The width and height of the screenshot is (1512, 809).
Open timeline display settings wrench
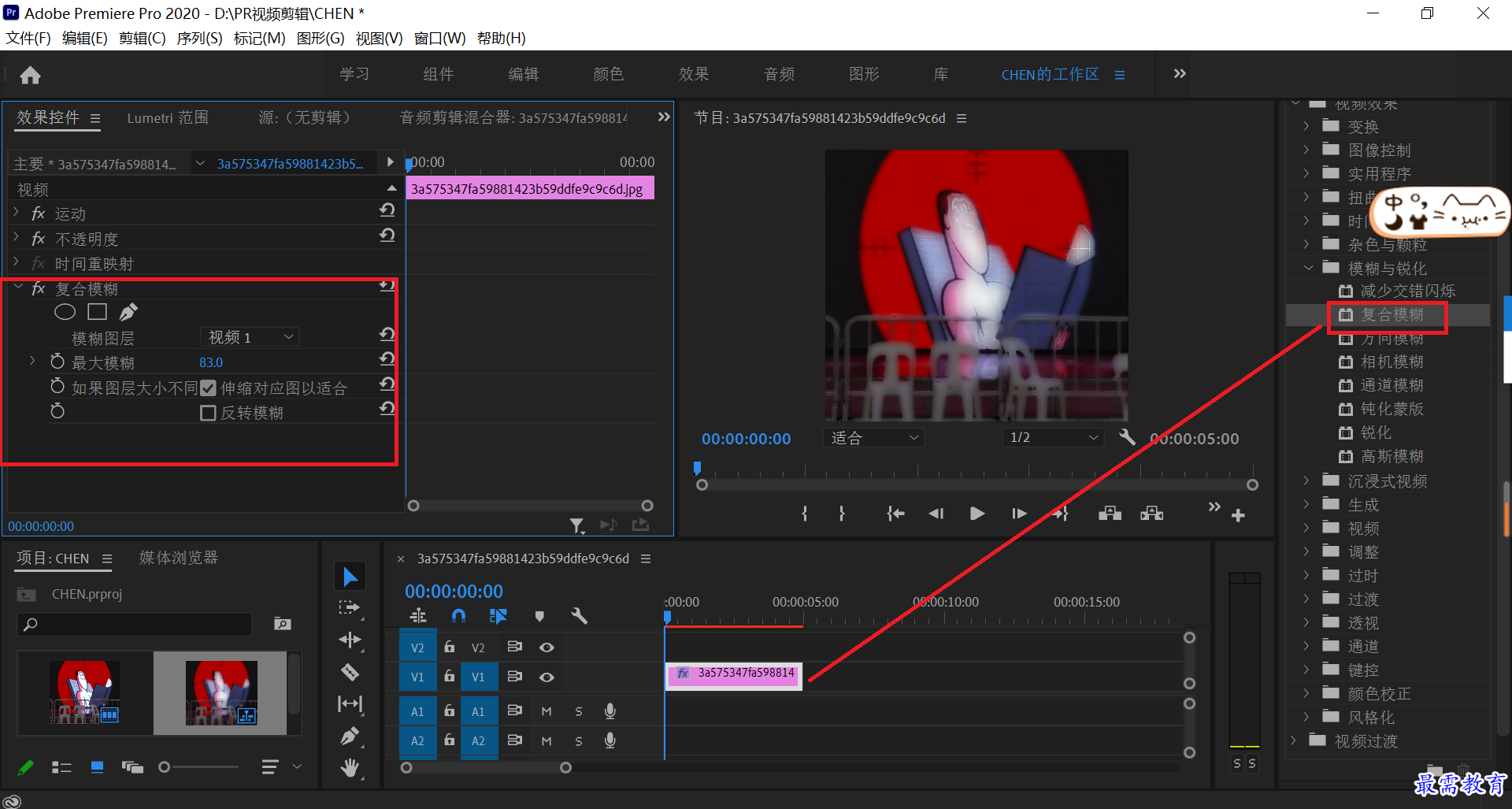579,616
